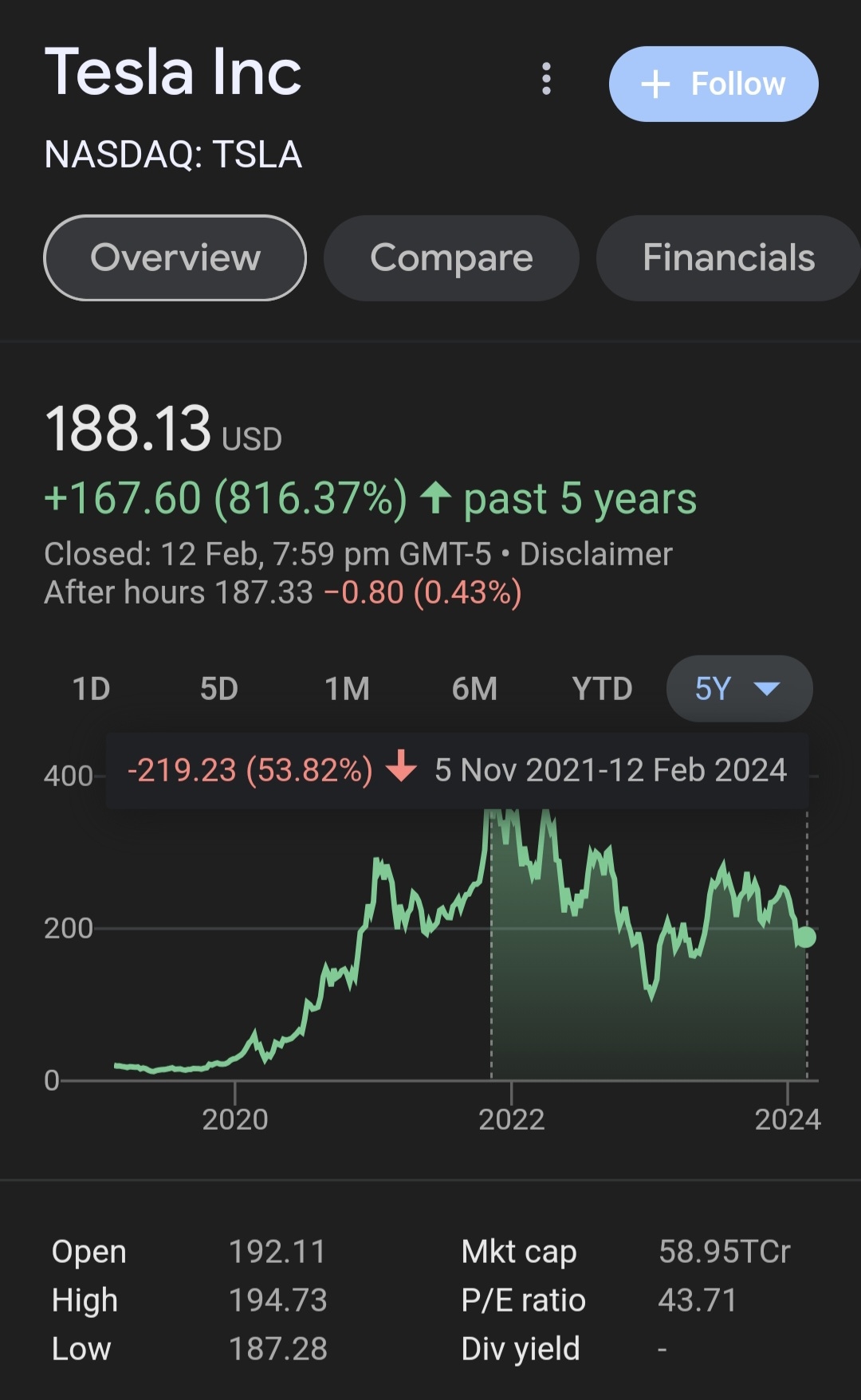Click the red down arrow in the chart tooltip
861x1400 pixels.
click(x=401, y=766)
